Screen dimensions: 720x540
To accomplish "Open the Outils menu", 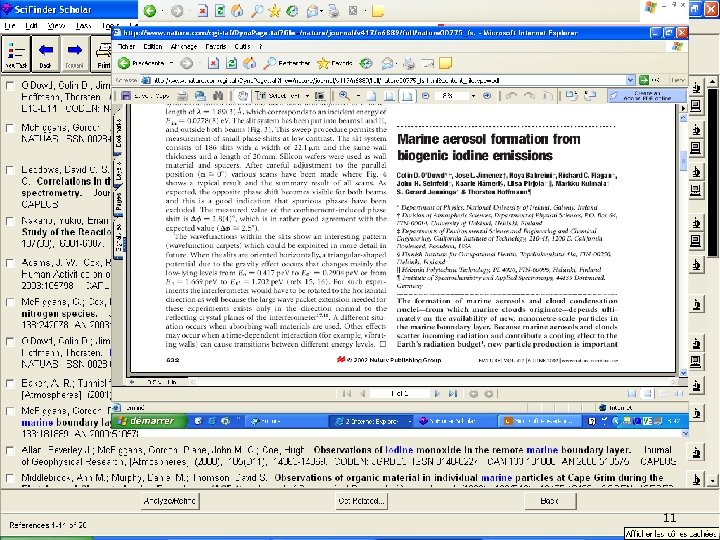I will [242, 46].
